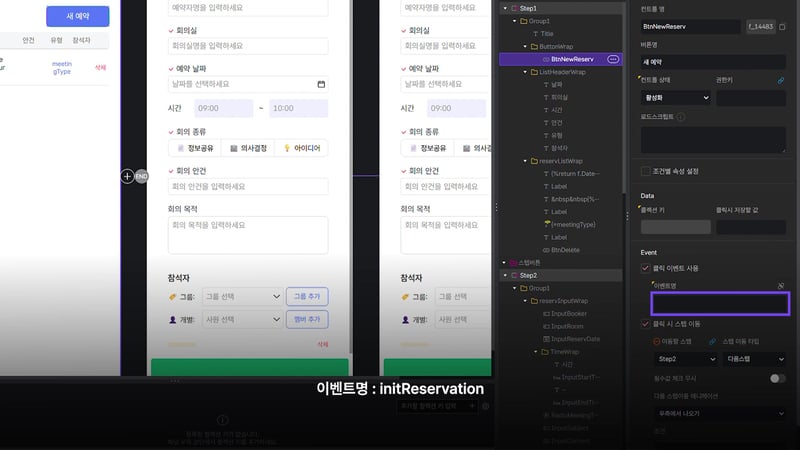This screenshot has width=800, height=450.
Task: Collapse ListHeaderWrap tree node arrow
Action: coord(525,72)
